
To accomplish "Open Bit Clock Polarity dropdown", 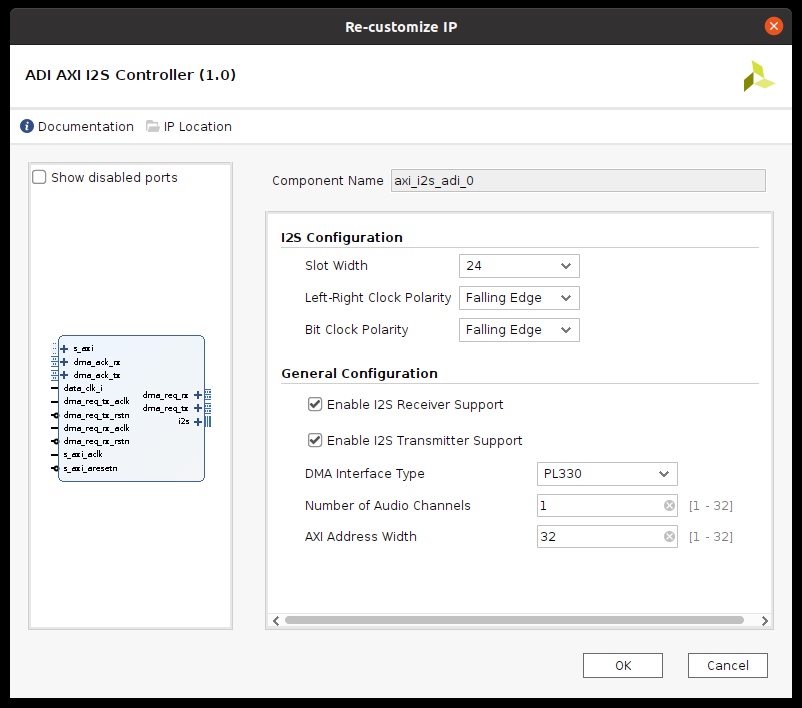I will pos(519,330).
